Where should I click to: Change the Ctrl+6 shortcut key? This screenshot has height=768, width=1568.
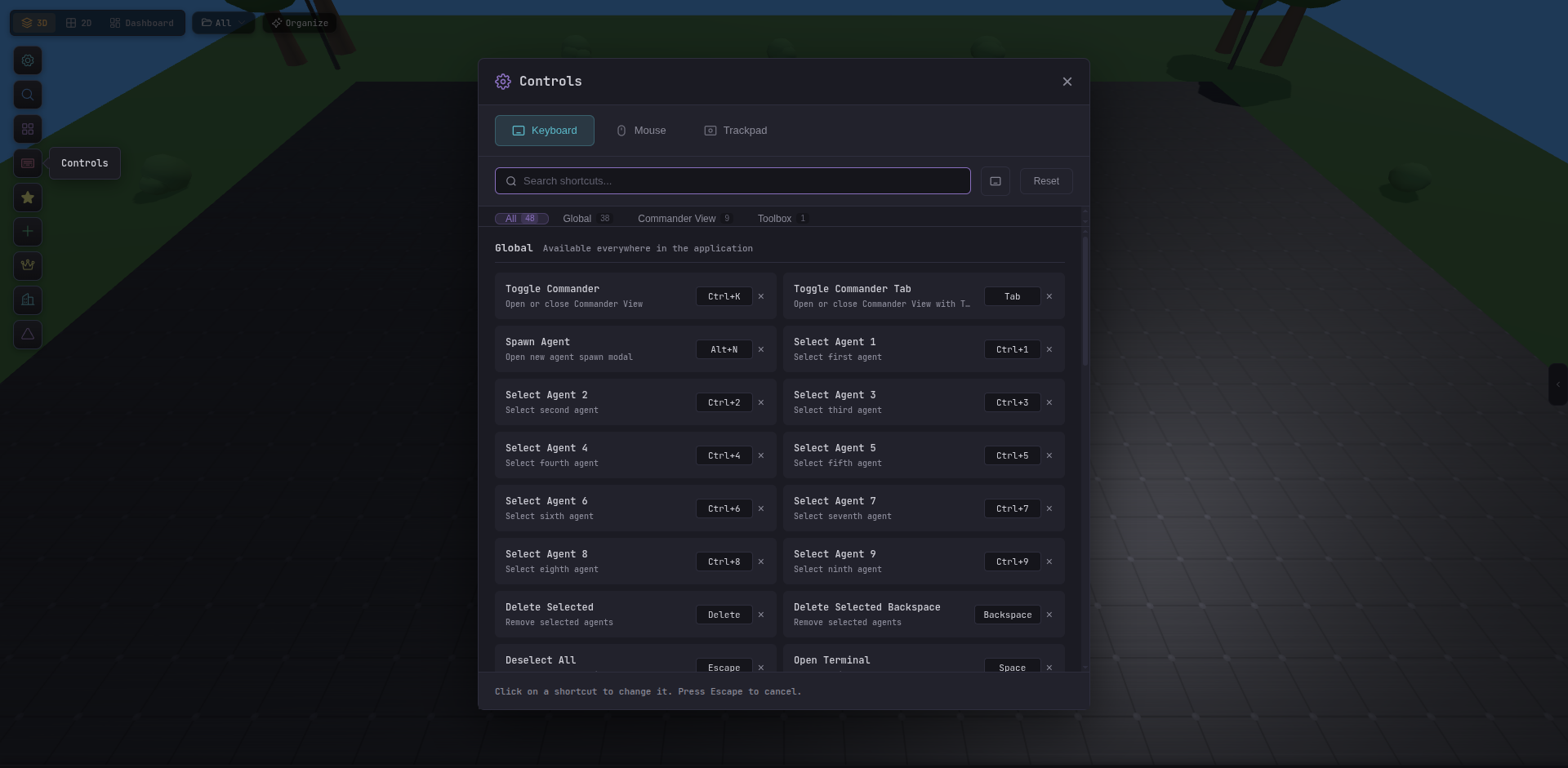pyautogui.click(x=724, y=508)
